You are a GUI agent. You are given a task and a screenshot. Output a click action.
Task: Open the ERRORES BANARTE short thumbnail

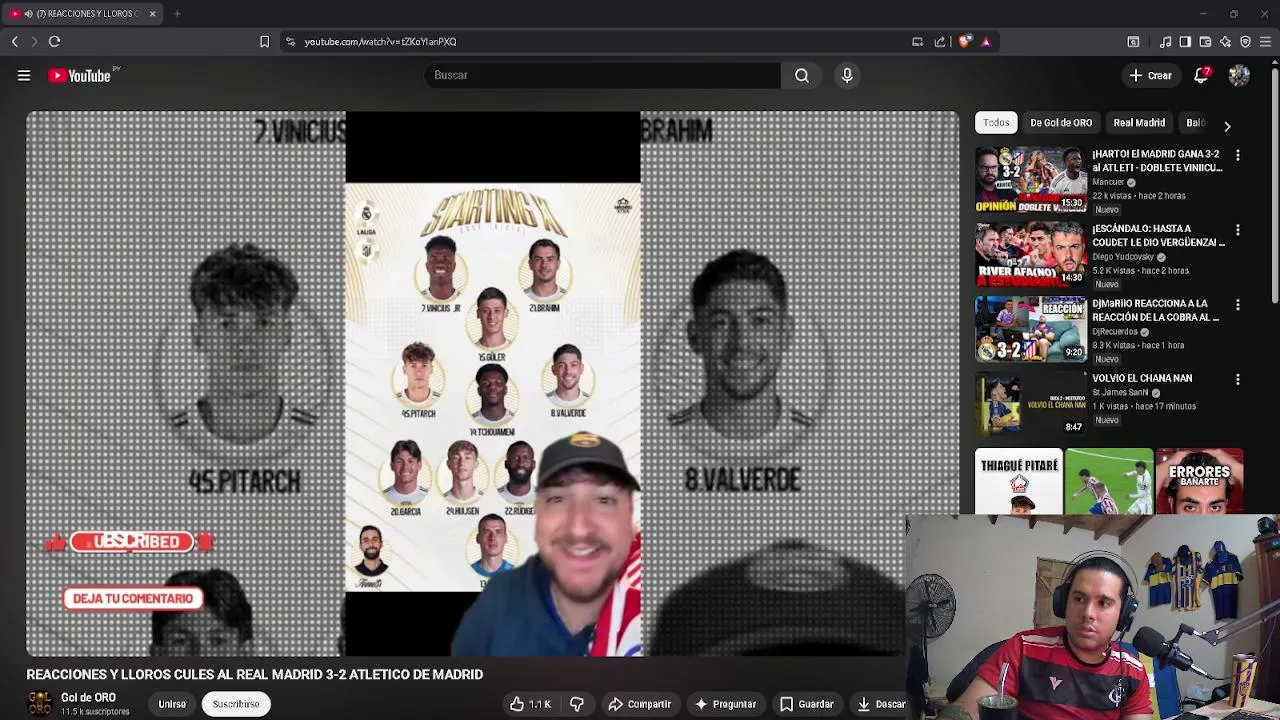1199,481
